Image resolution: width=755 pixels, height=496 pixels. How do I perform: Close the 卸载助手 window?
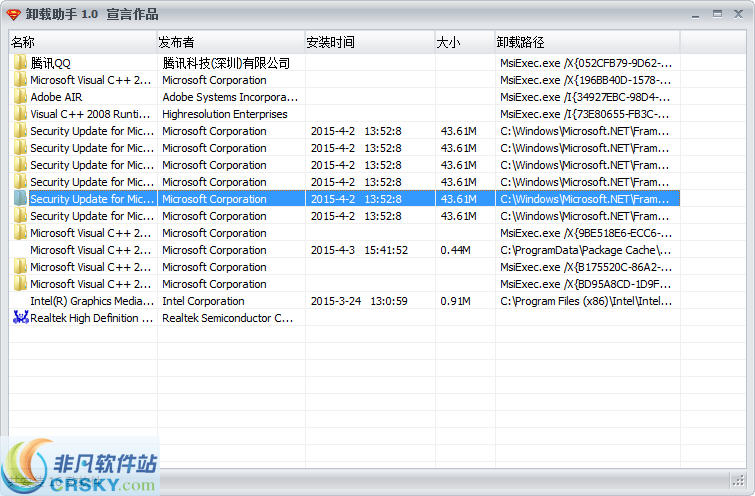738,14
